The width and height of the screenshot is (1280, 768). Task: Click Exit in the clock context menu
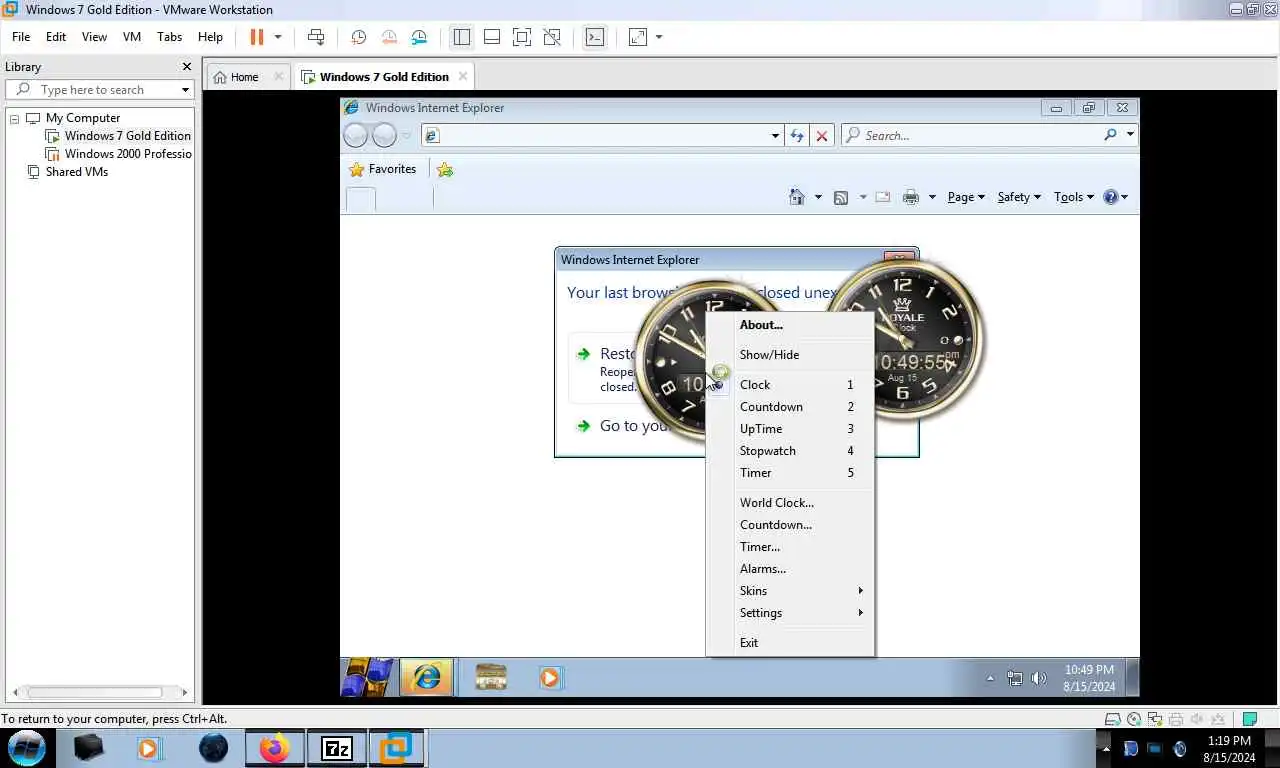(x=790, y=643)
